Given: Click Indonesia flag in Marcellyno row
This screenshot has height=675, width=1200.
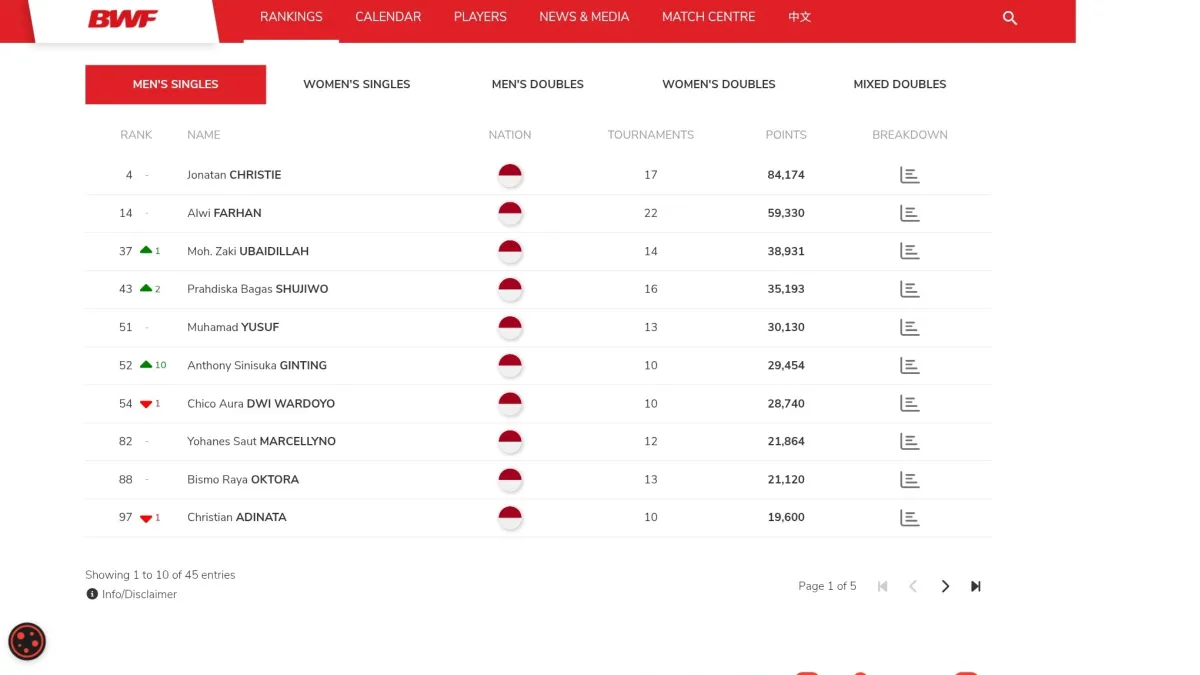Looking at the screenshot, I should click(x=510, y=441).
